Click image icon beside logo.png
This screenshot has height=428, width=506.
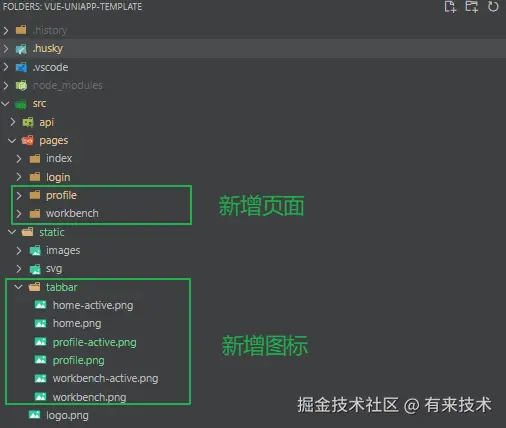coord(34,415)
